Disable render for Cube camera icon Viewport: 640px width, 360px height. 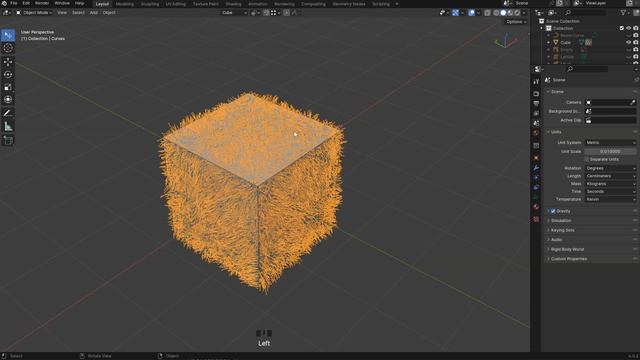(636, 42)
